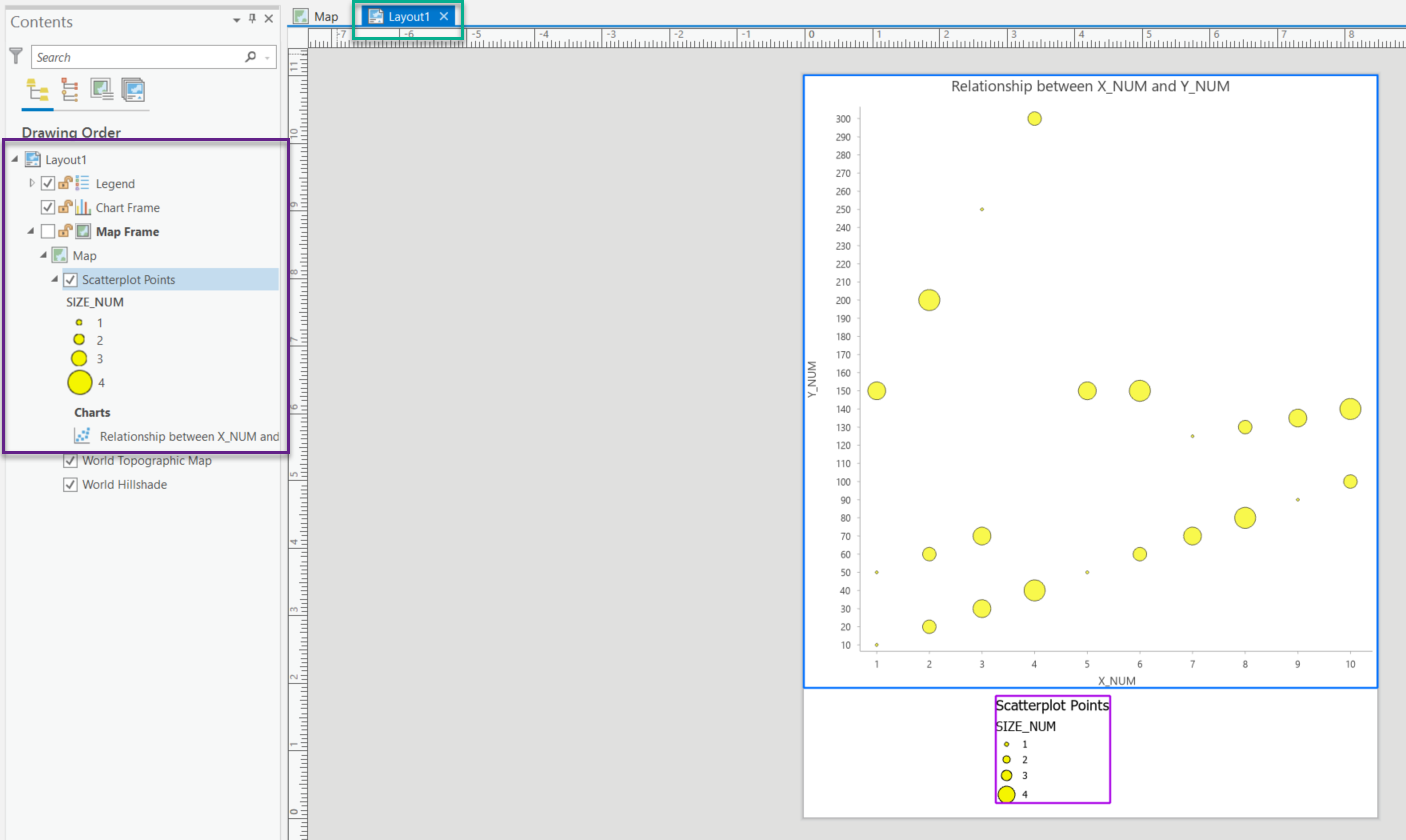Viewport: 1406px width, 840px height.
Task: Select the List By Source icon
Action: 68,90
